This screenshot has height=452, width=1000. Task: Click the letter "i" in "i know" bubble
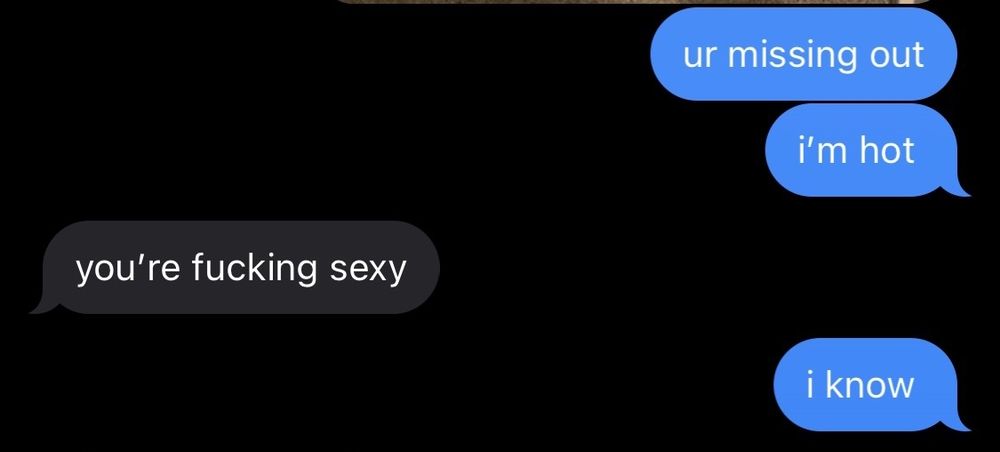811,385
